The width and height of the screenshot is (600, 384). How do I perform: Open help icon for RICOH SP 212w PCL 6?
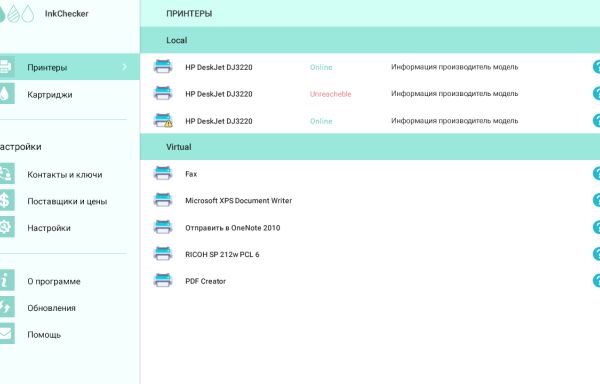(596, 254)
